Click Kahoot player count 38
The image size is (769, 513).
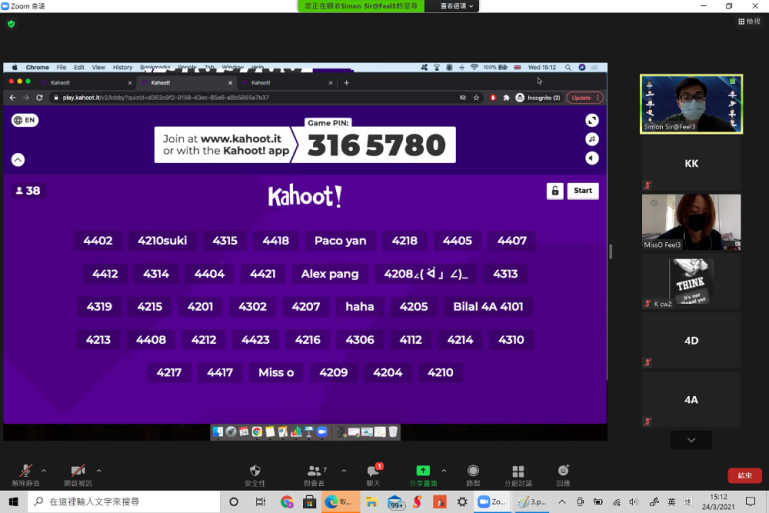pos(28,191)
